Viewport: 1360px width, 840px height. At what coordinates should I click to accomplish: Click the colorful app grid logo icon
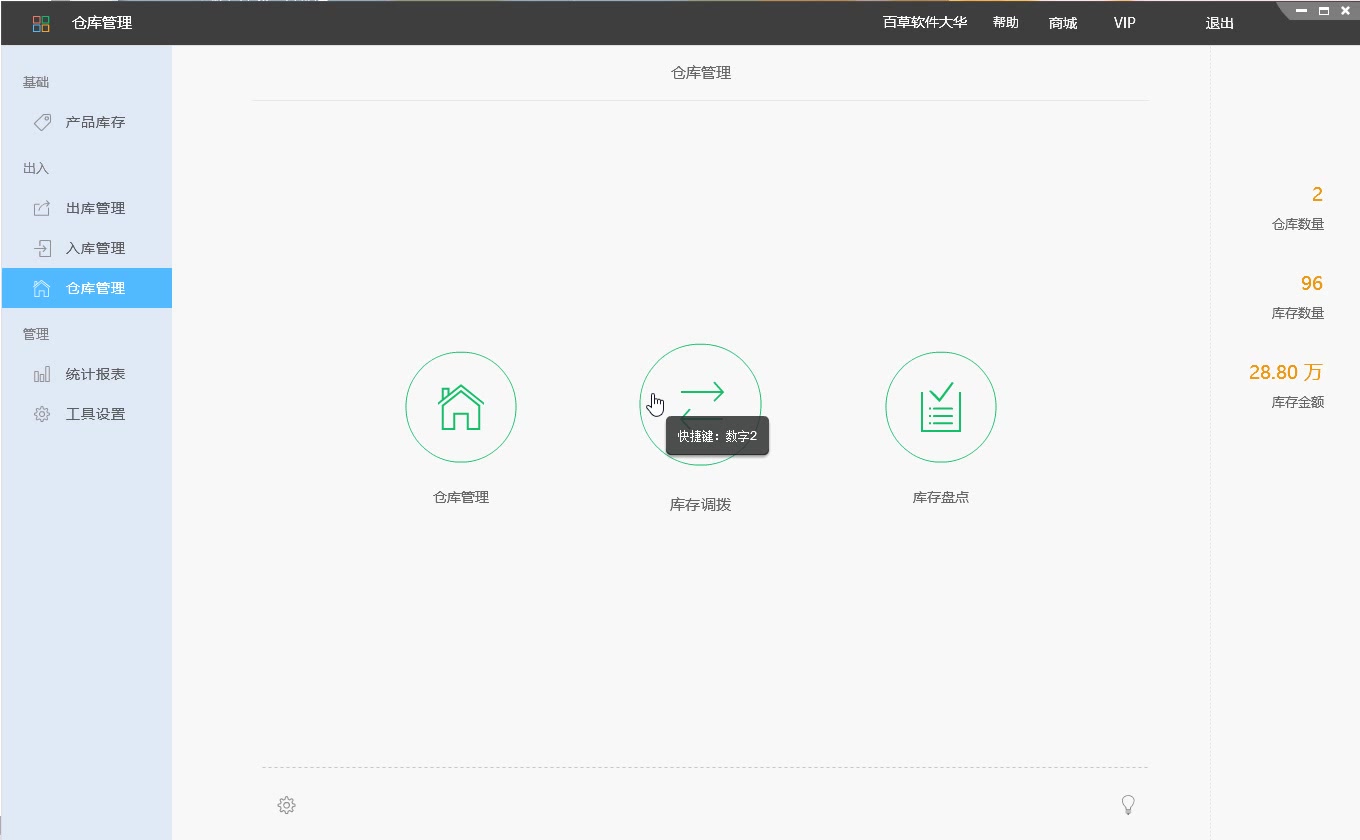41,23
